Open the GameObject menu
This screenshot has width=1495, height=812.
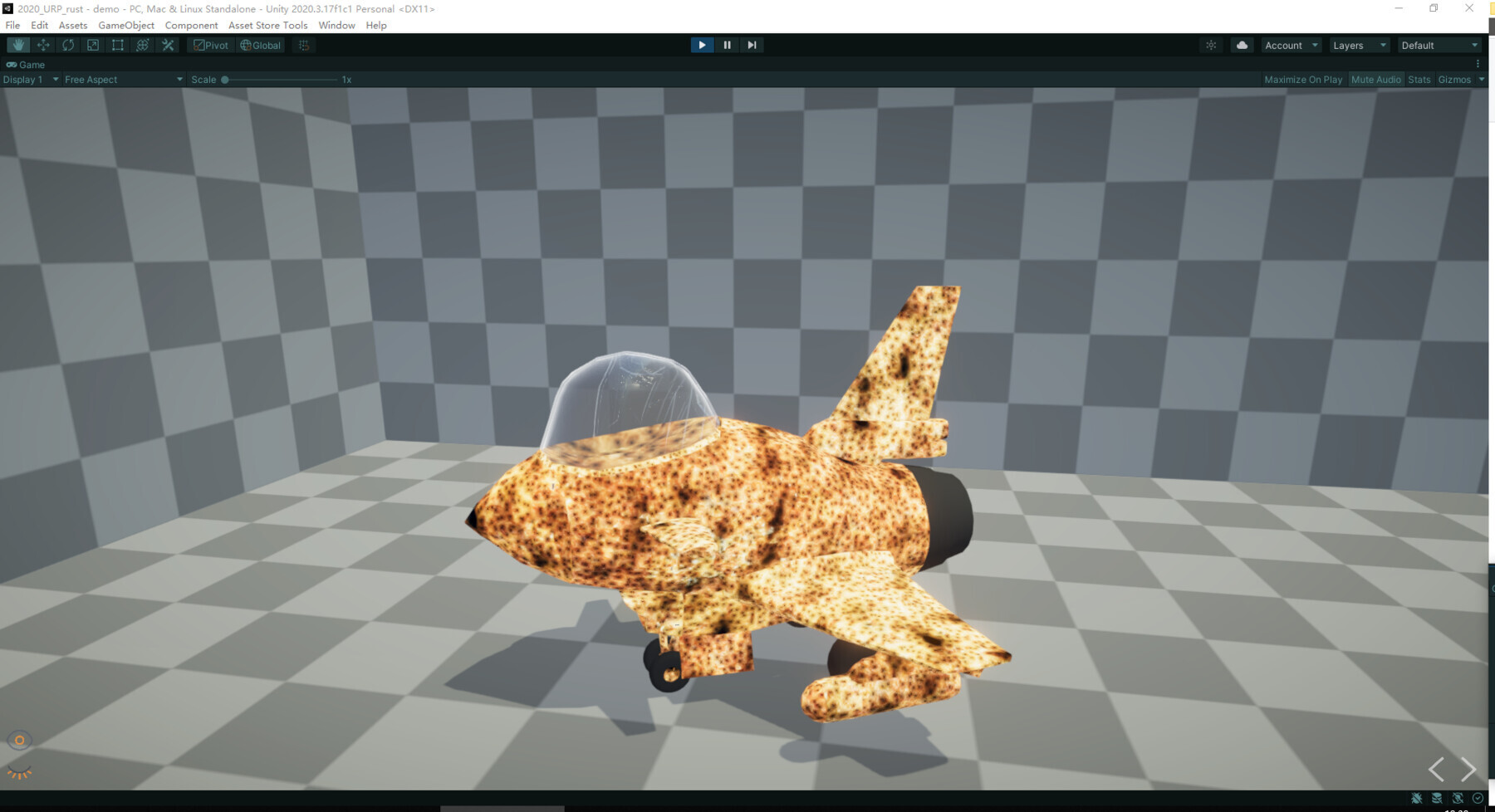tap(126, 25)
